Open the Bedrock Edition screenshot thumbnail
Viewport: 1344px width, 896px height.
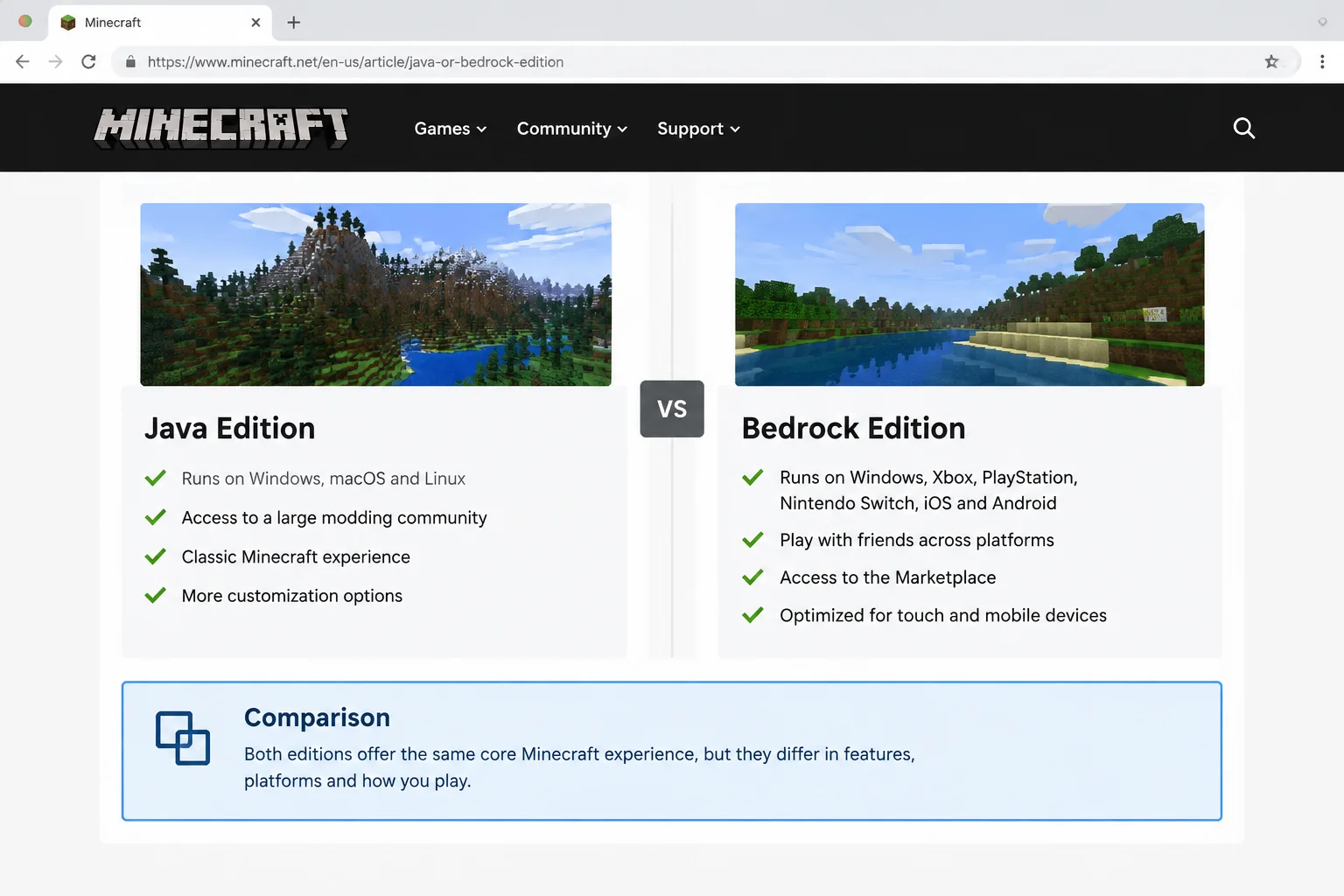tap(969, 294)
